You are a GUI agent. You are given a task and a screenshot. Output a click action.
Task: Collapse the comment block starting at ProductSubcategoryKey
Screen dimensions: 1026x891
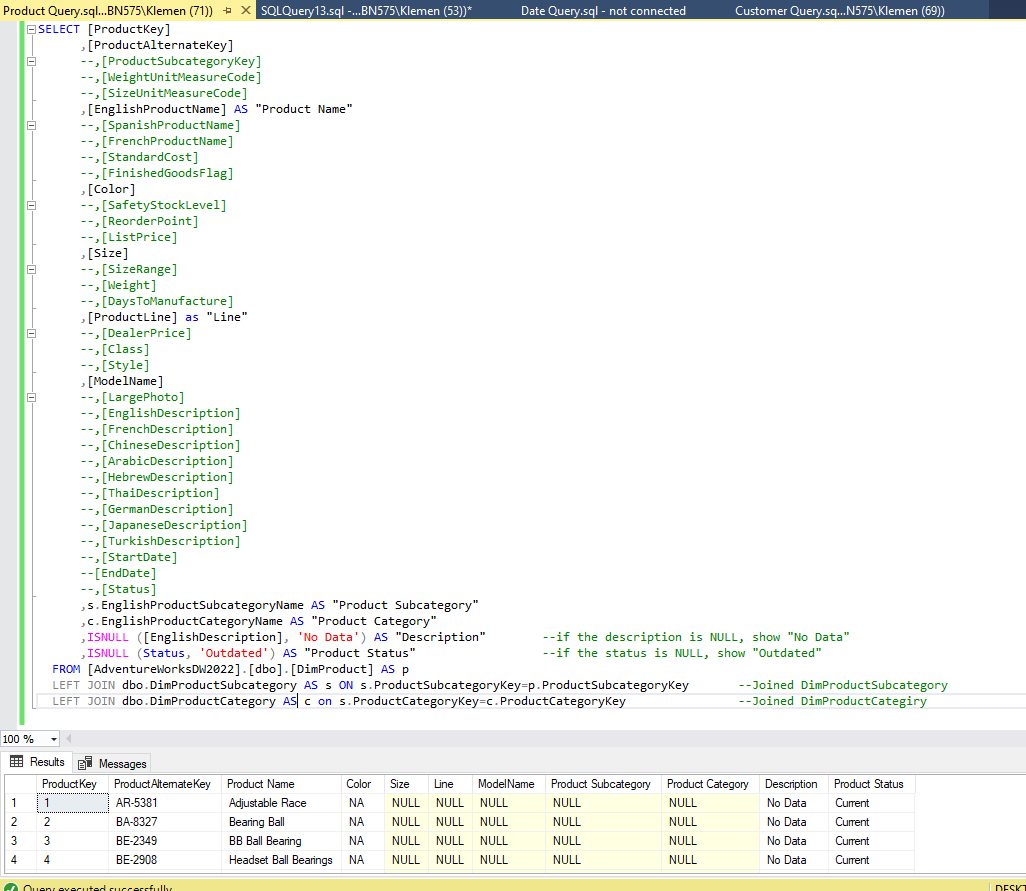[x=31, y=61]
